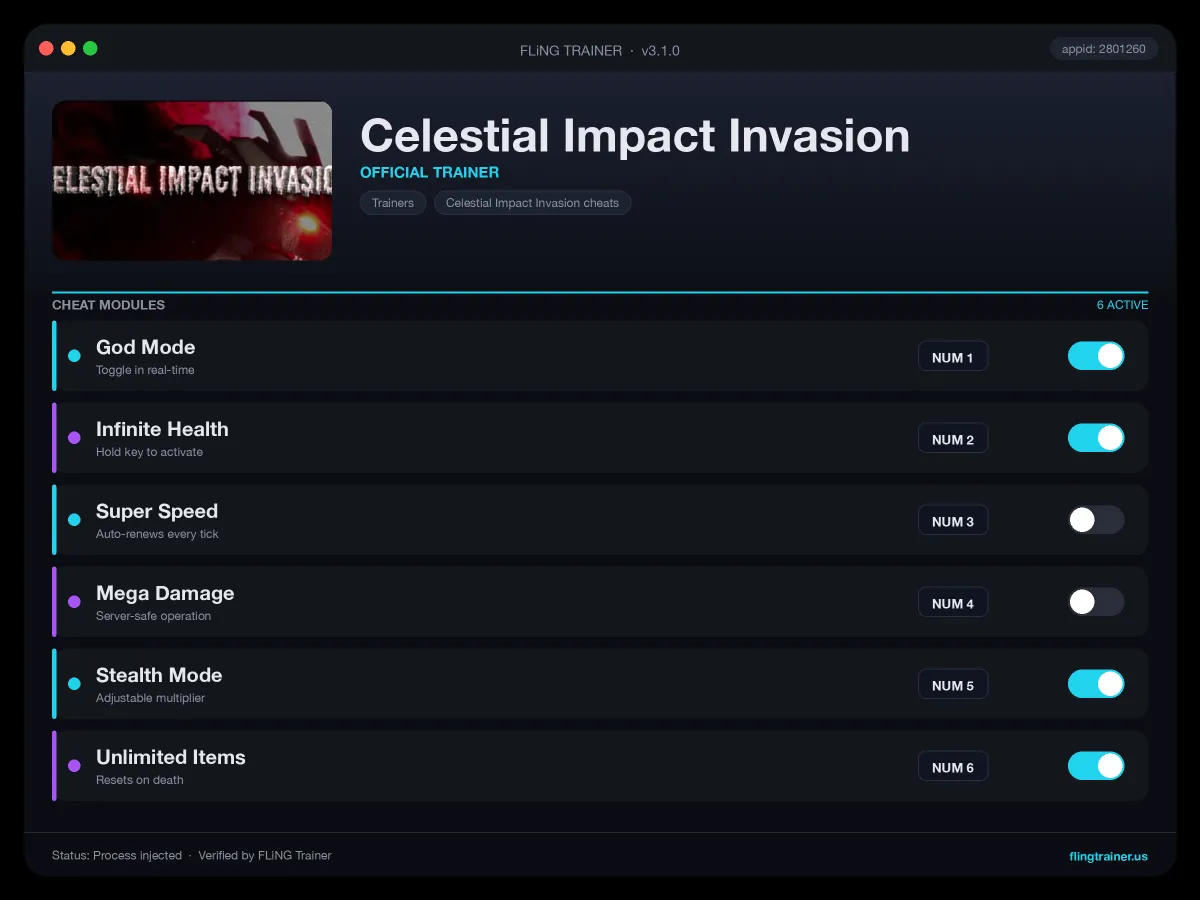Enable the Super Speed toggle

coord(1096,520)
